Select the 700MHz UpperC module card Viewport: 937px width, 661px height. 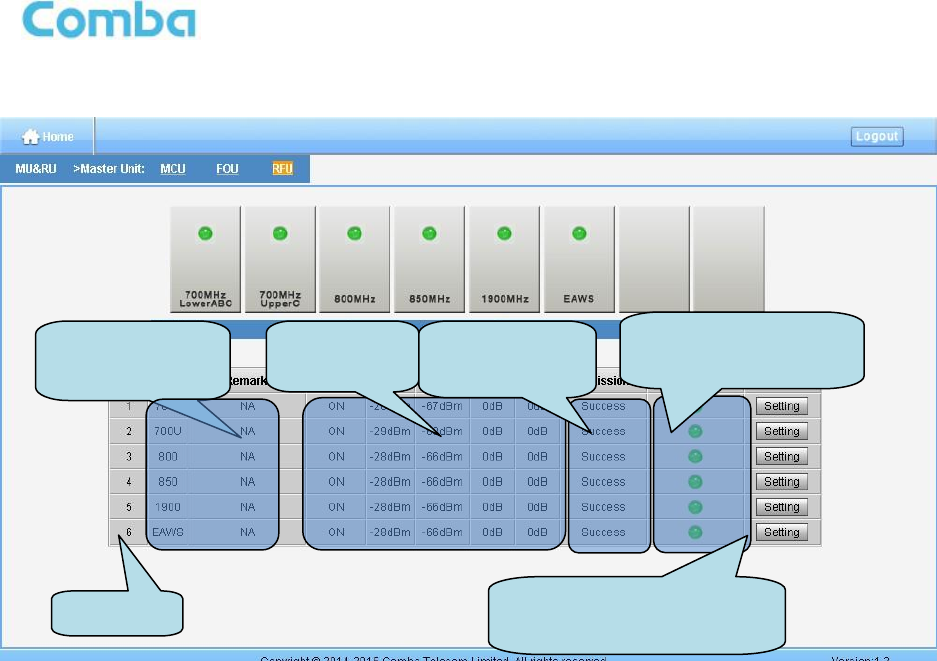[280, 259]
